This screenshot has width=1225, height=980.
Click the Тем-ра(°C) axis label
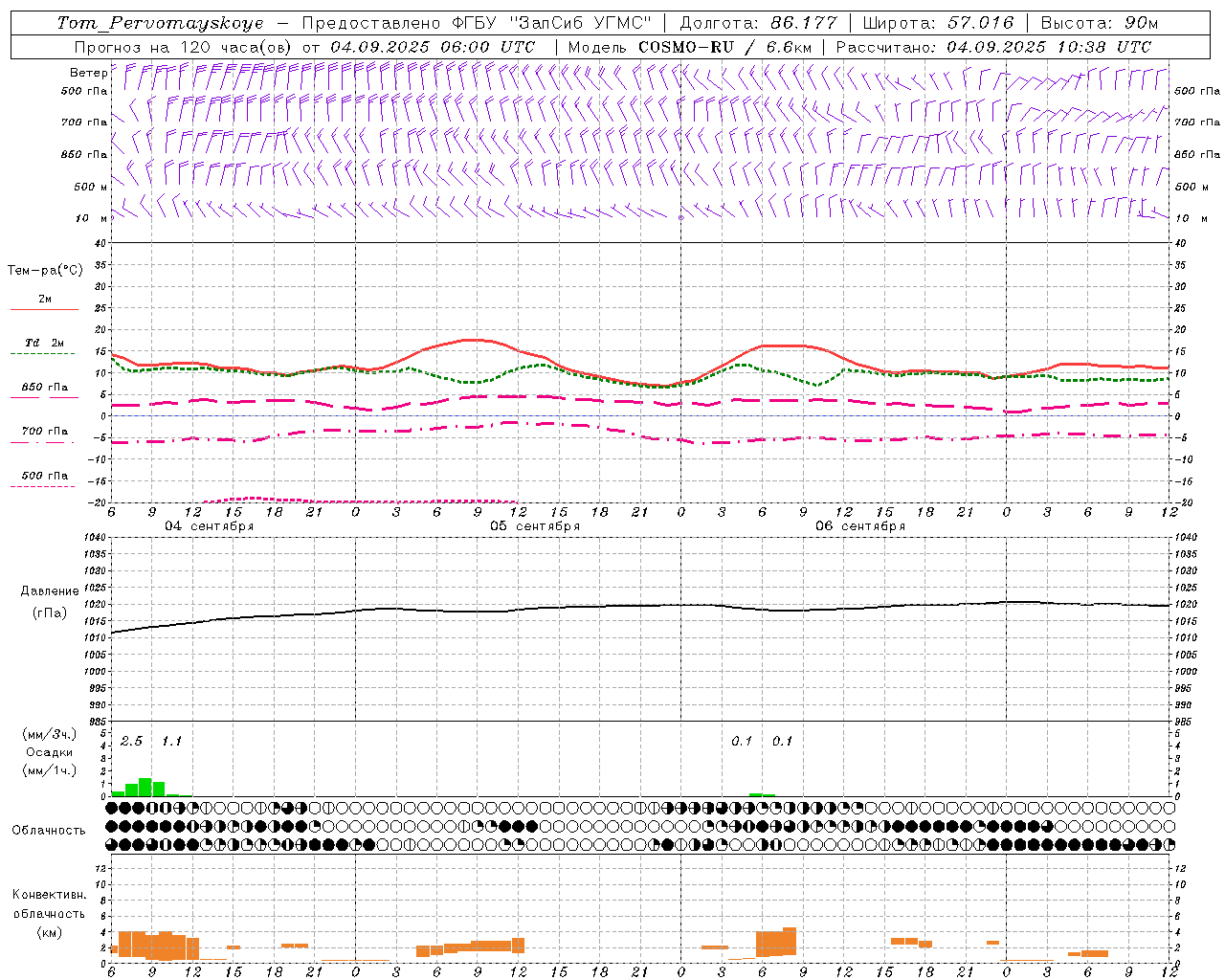coord(45,271)
